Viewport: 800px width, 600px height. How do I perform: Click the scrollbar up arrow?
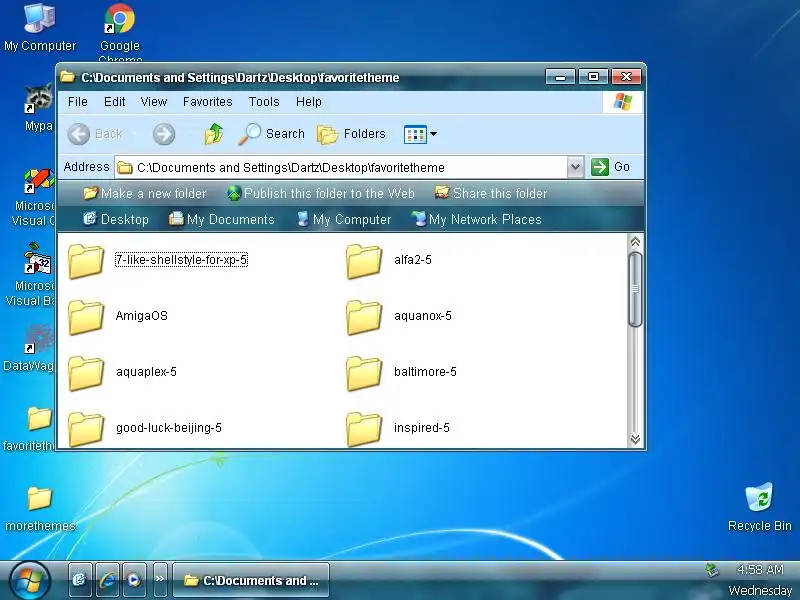click(635, 241)
